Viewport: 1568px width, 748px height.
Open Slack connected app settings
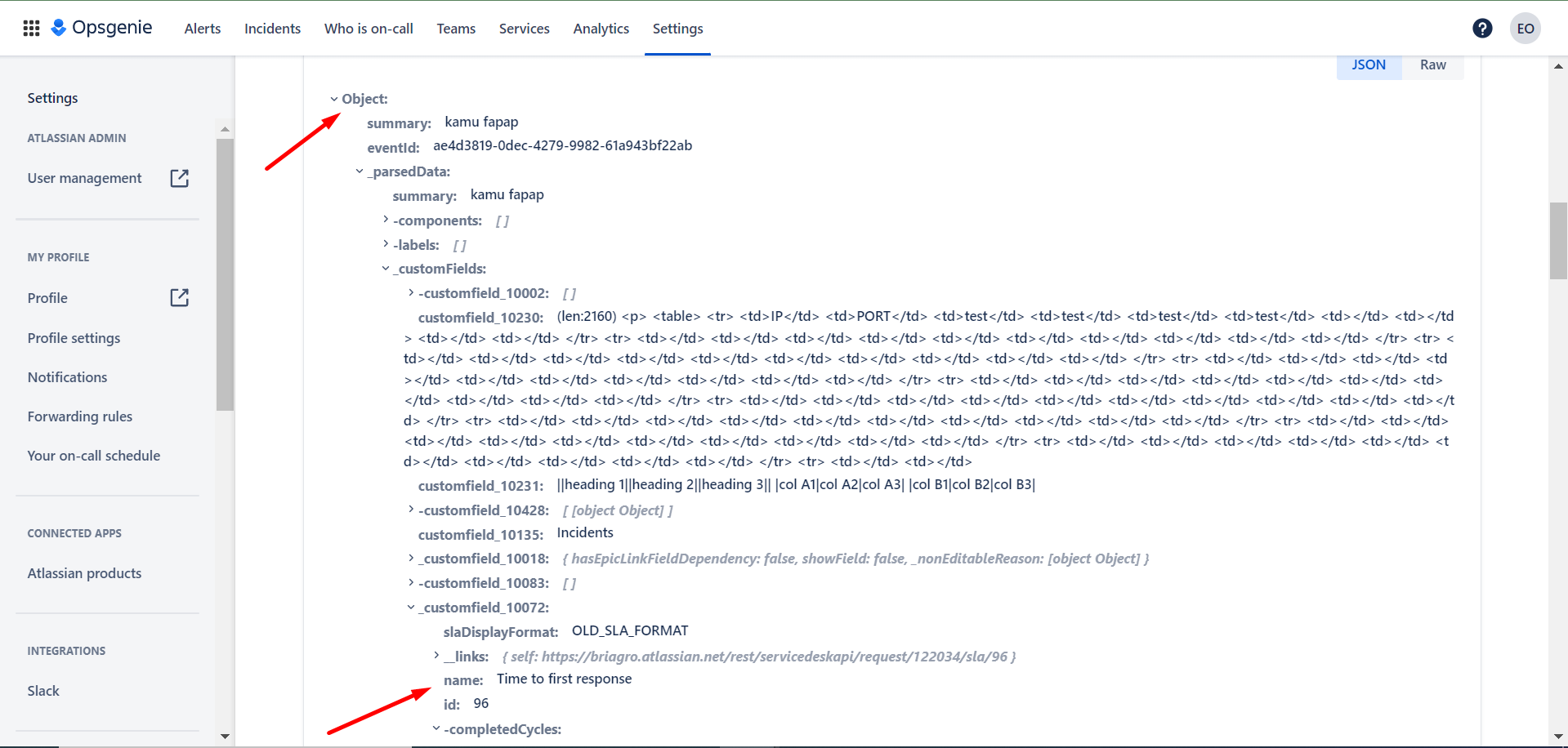click(x=42, y=690)
